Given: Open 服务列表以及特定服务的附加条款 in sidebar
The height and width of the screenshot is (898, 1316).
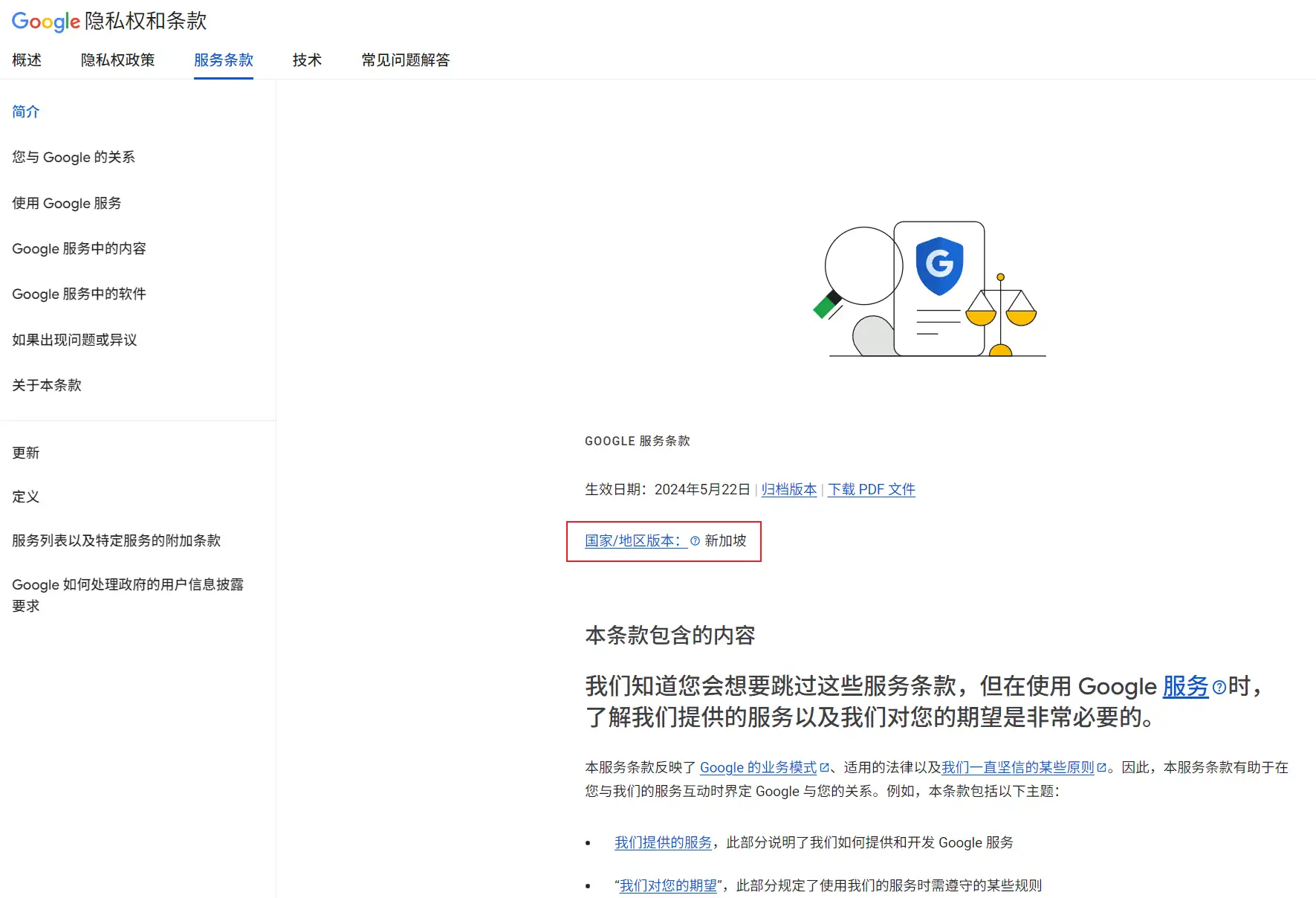Looking at the screenshot, I should (x=117, y=540).
